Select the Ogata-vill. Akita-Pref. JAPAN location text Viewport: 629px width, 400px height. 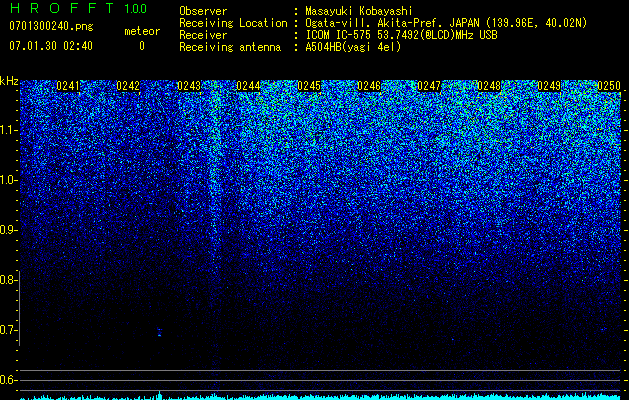[x=446, y=23]
